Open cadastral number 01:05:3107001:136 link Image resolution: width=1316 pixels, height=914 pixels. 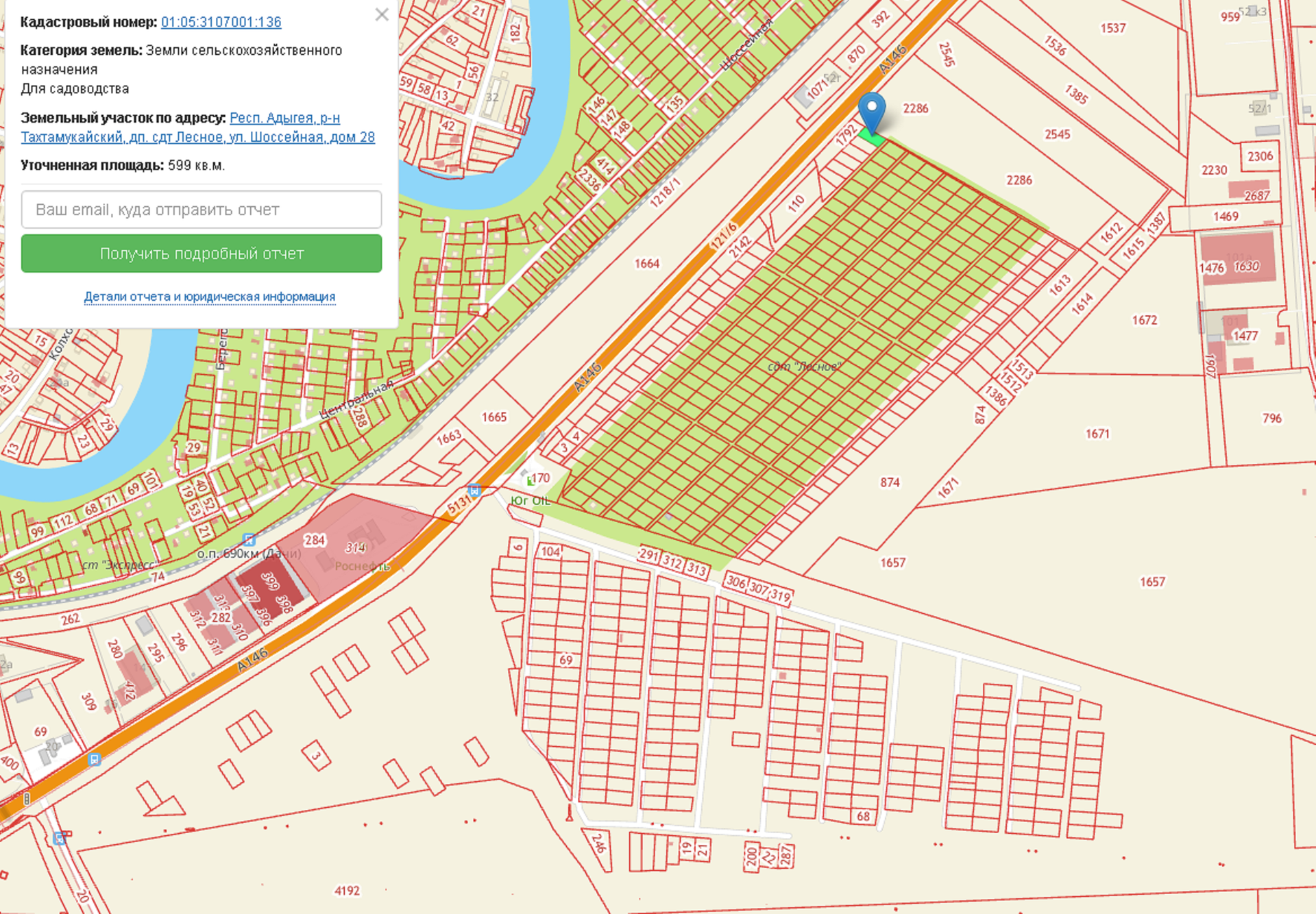(x=221, y=22)
